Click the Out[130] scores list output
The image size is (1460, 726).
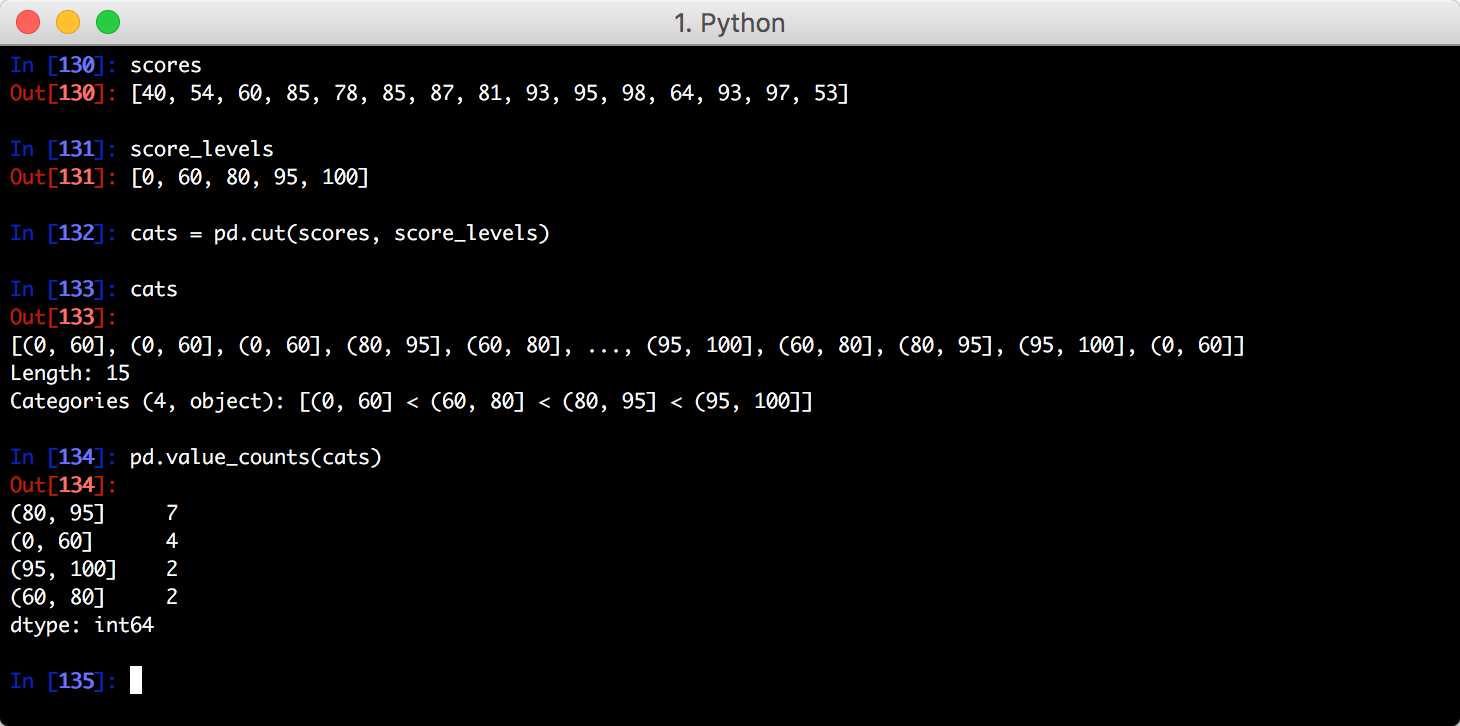click(x=489, y=93)
